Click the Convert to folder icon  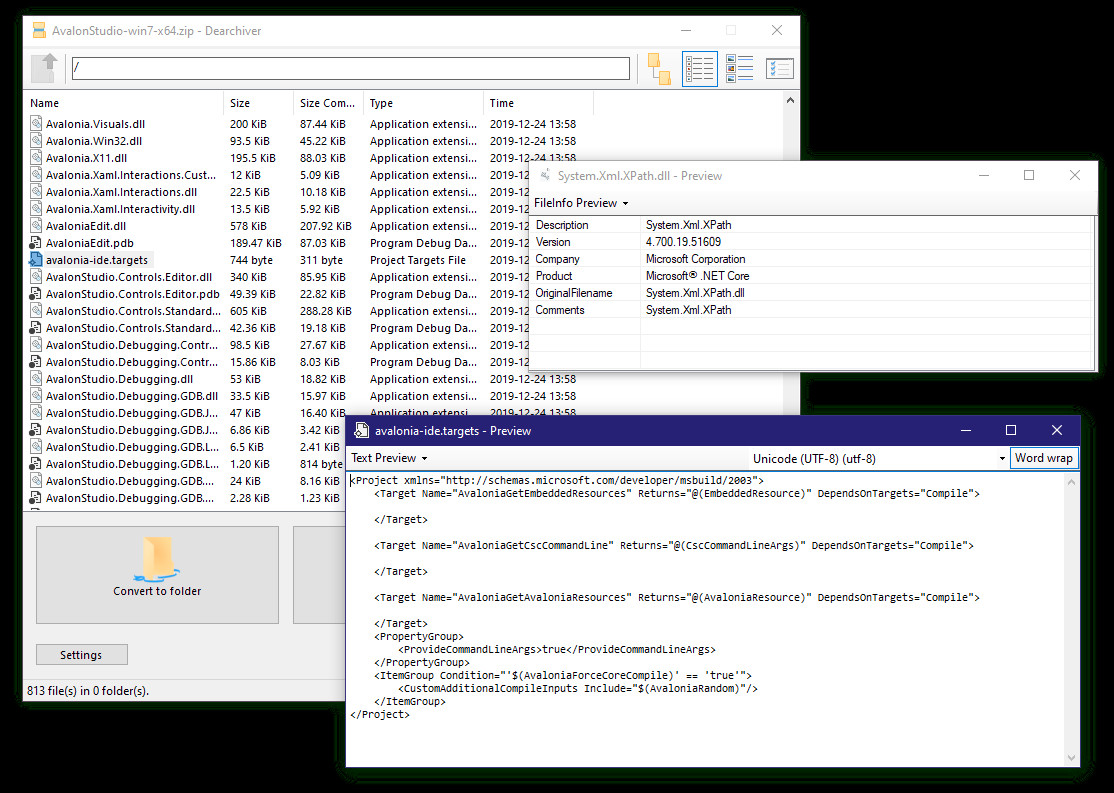pos(157,559)
